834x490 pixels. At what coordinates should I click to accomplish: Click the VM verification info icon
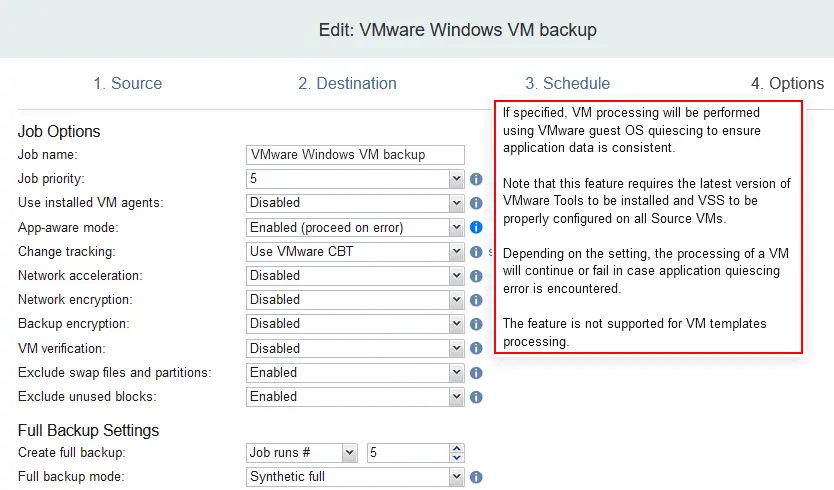coord(476,348)
